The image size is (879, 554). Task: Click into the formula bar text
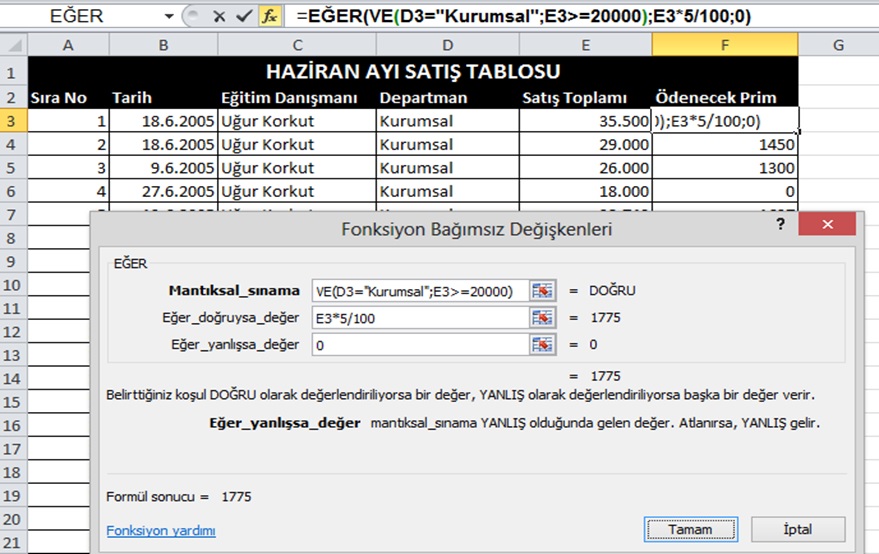[x=580, y=16]
